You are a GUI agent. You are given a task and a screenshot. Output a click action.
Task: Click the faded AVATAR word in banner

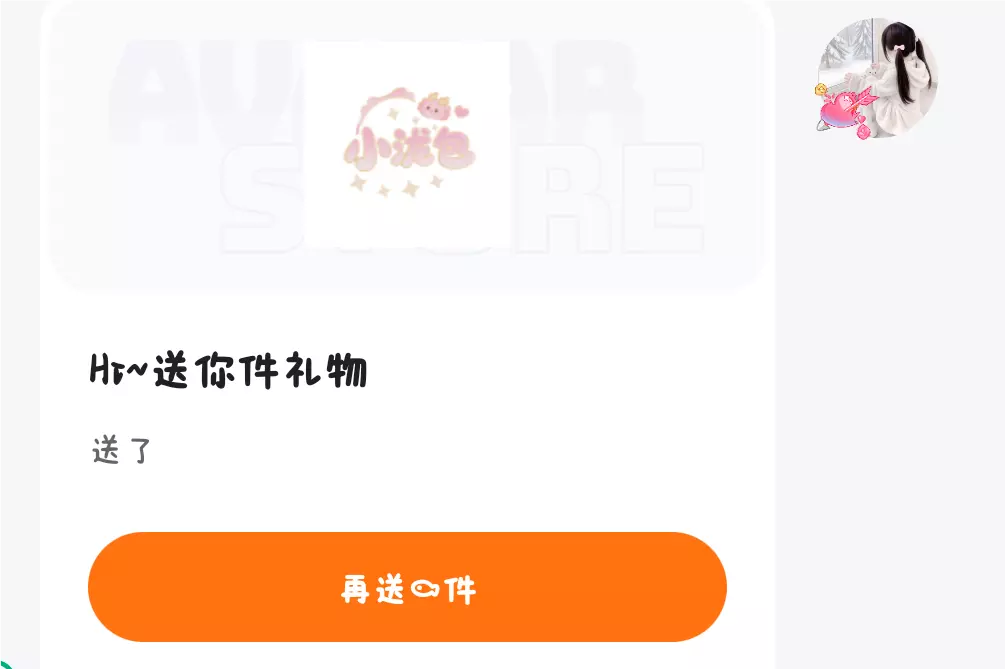point(375,90)
